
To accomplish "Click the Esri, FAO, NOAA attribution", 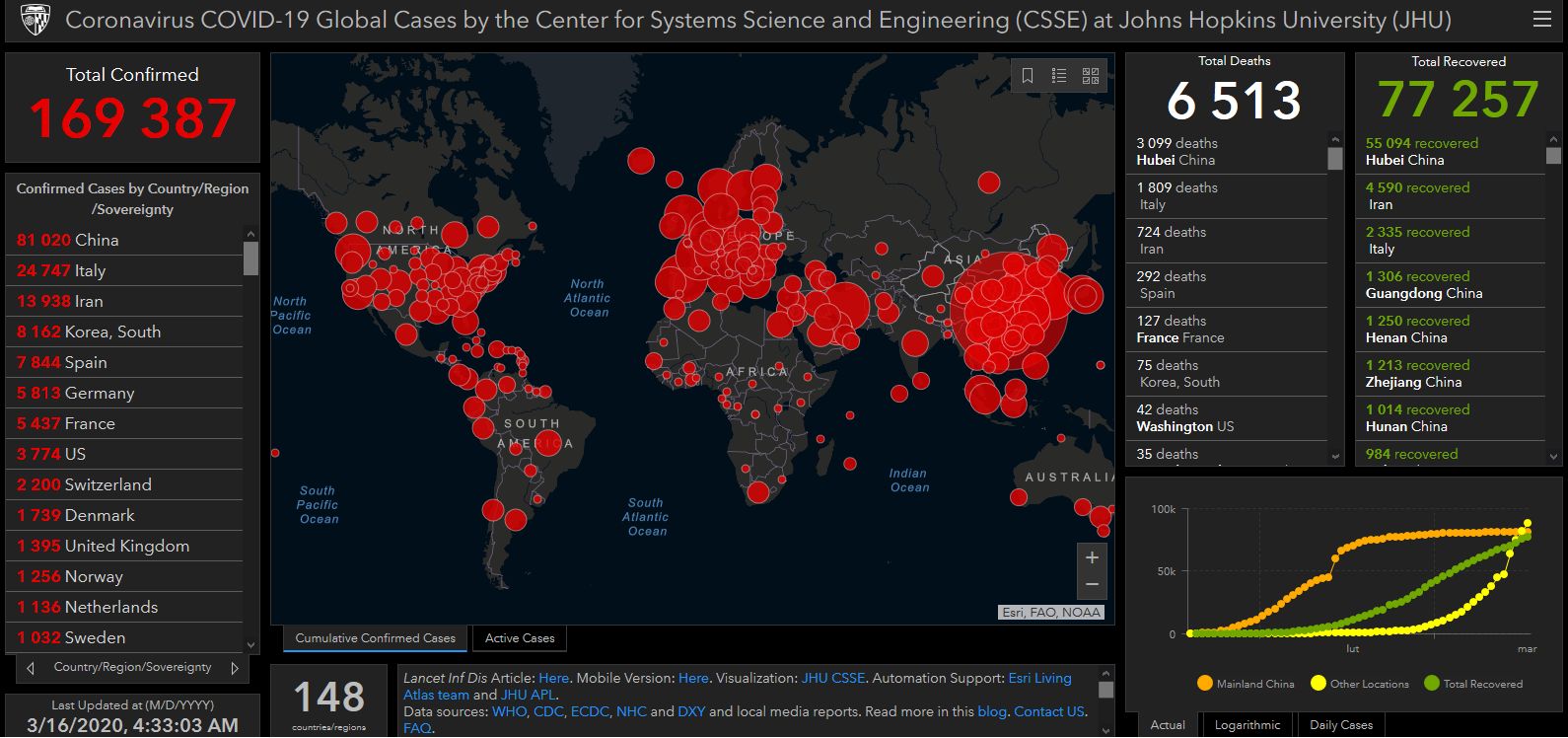I will [1051, 613].
